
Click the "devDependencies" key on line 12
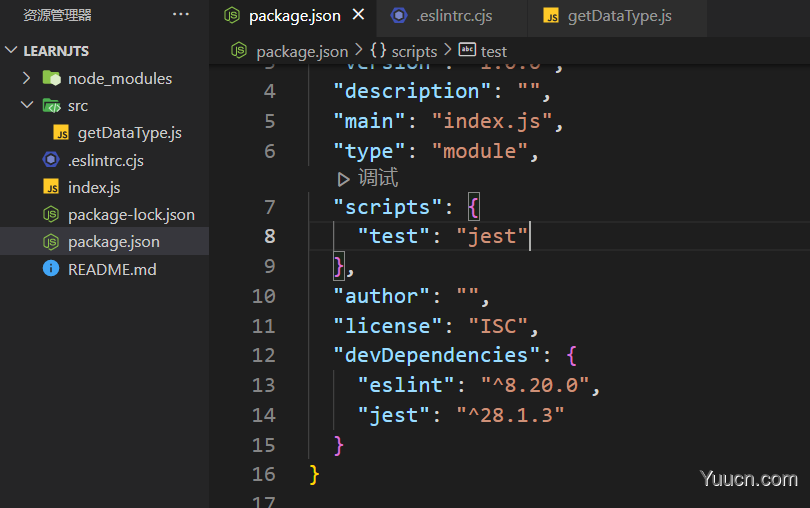(437, 355)
